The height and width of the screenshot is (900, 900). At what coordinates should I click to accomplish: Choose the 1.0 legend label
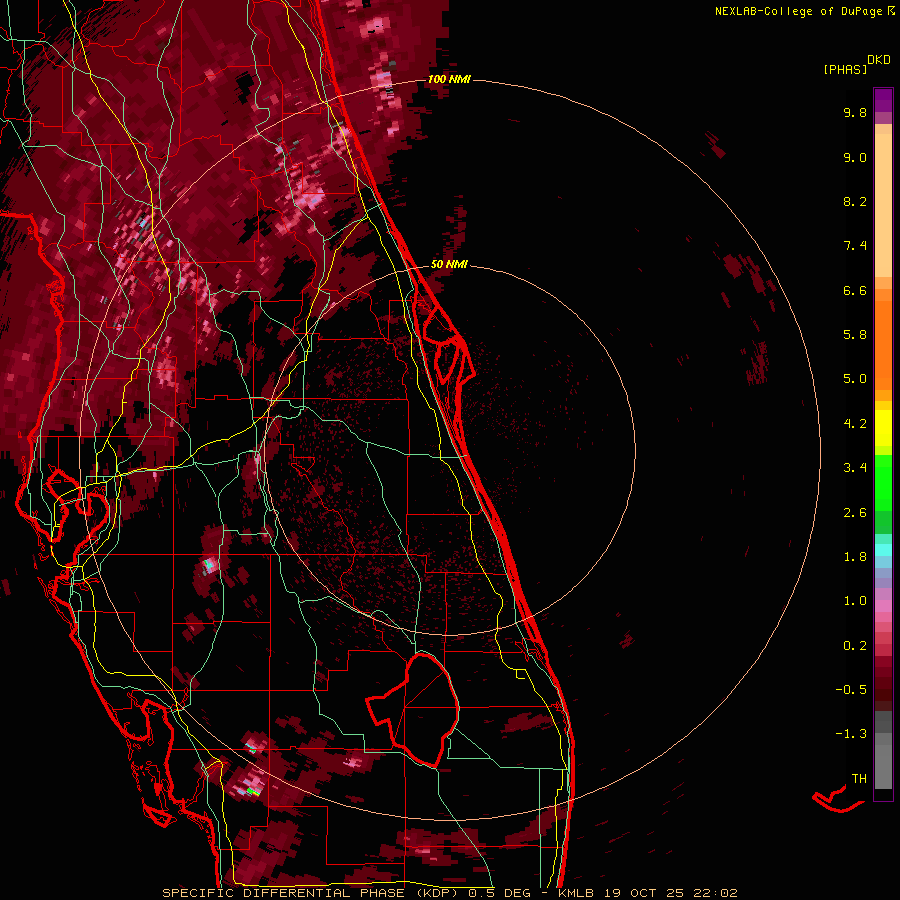[855, 601]
